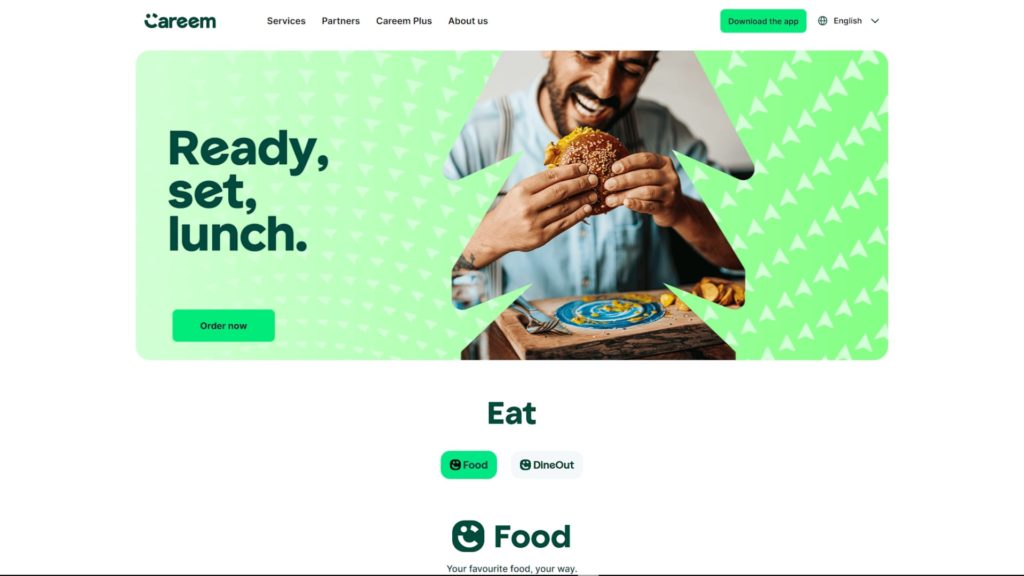Click the large Food heading text
The image size is (1024, 576).
tap(532, 536)
